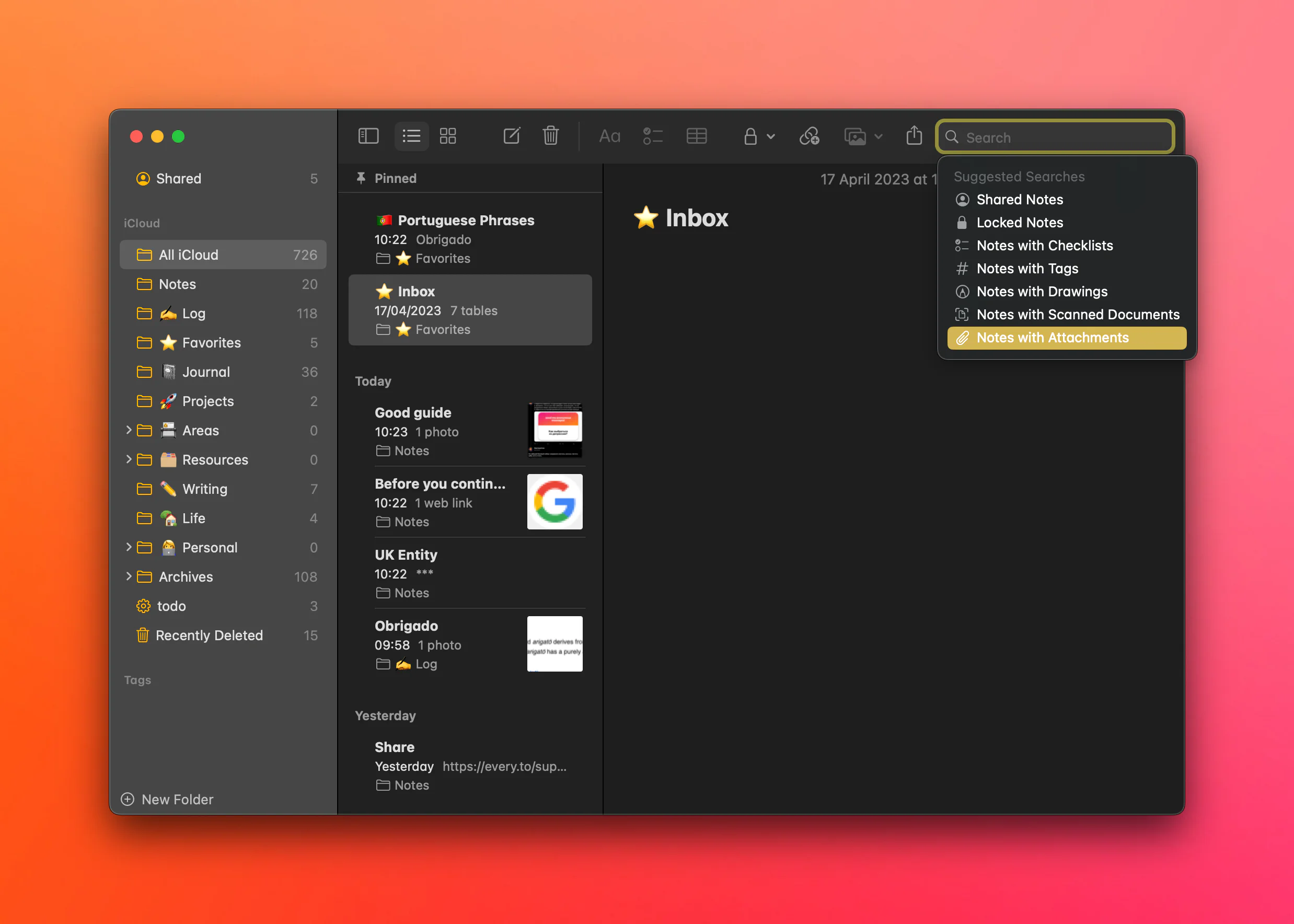Image resolution: width=1294 pixels, height=924 pixels.
Task: Open Recently Deleted folder
Action: [209, 636]
